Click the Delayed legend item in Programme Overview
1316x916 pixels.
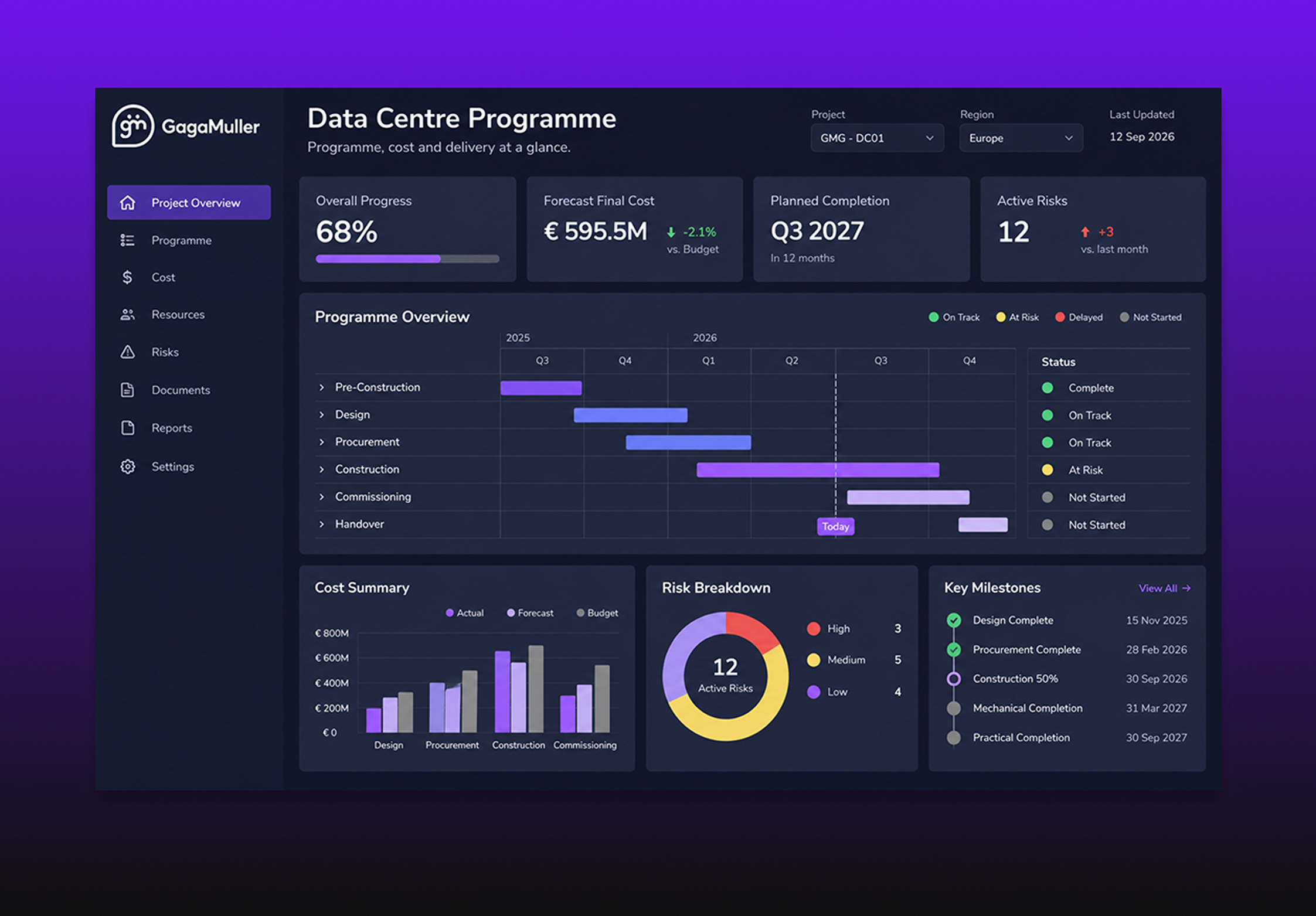(x=1079, y=317)
